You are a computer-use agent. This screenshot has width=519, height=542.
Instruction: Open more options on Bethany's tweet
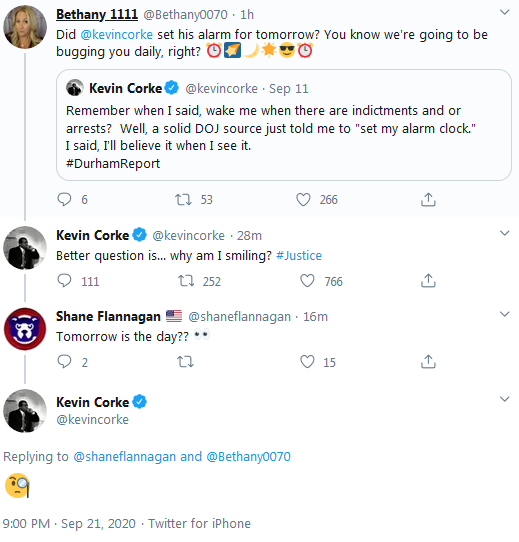(x=504, y=12)
